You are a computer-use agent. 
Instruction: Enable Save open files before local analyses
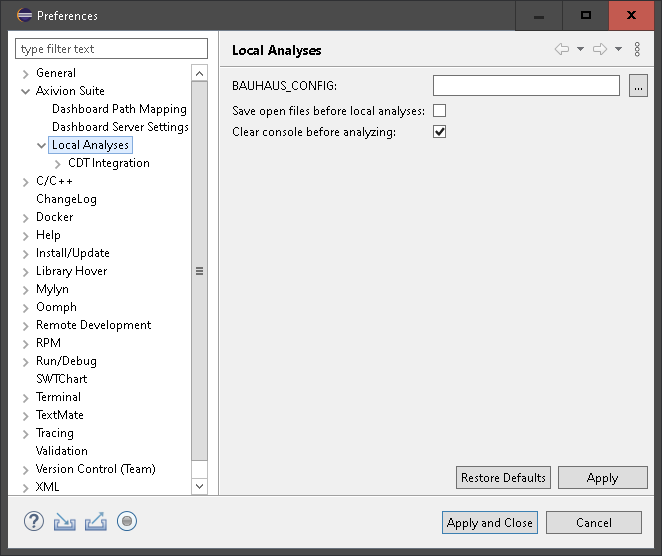(x=440, y=111)
